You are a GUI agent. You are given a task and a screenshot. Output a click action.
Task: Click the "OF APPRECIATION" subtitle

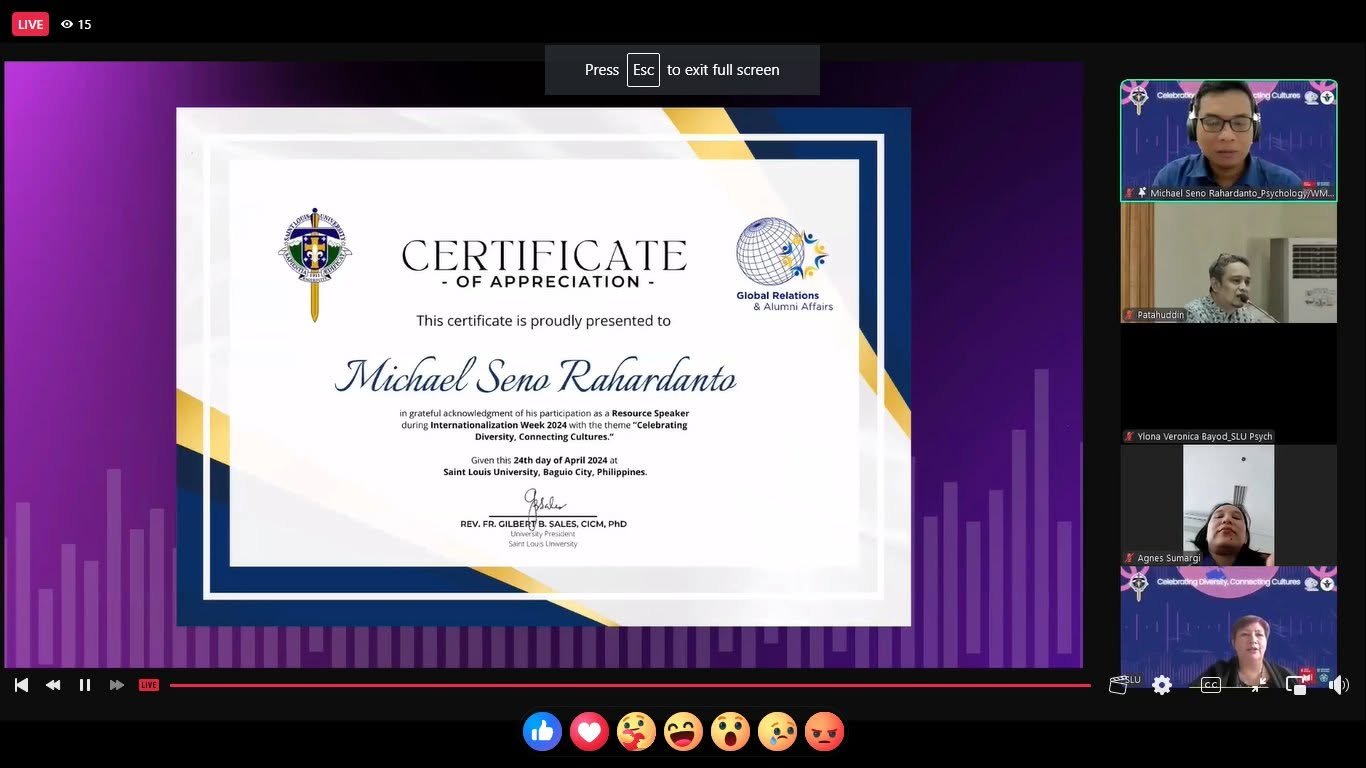pyautogui.click(x=548, y=282)
